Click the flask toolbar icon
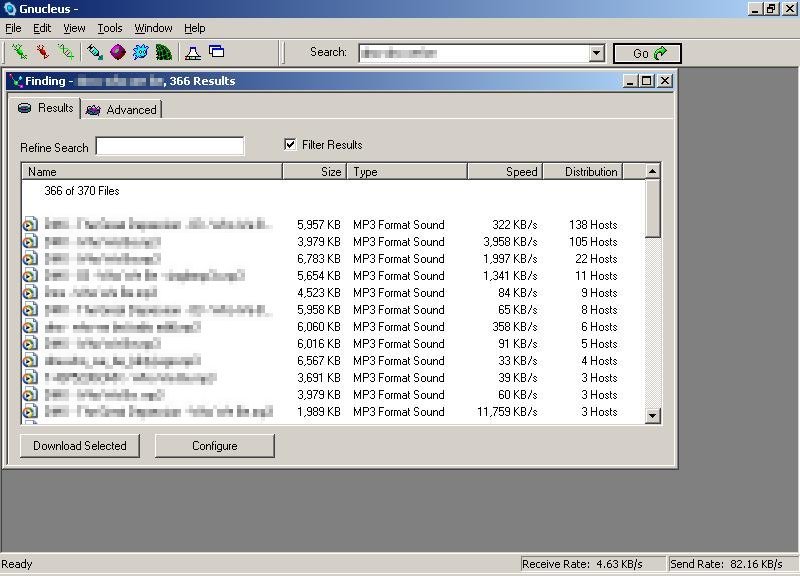Image resolution: width=800 pixels, height=576 pixels. 193,52
